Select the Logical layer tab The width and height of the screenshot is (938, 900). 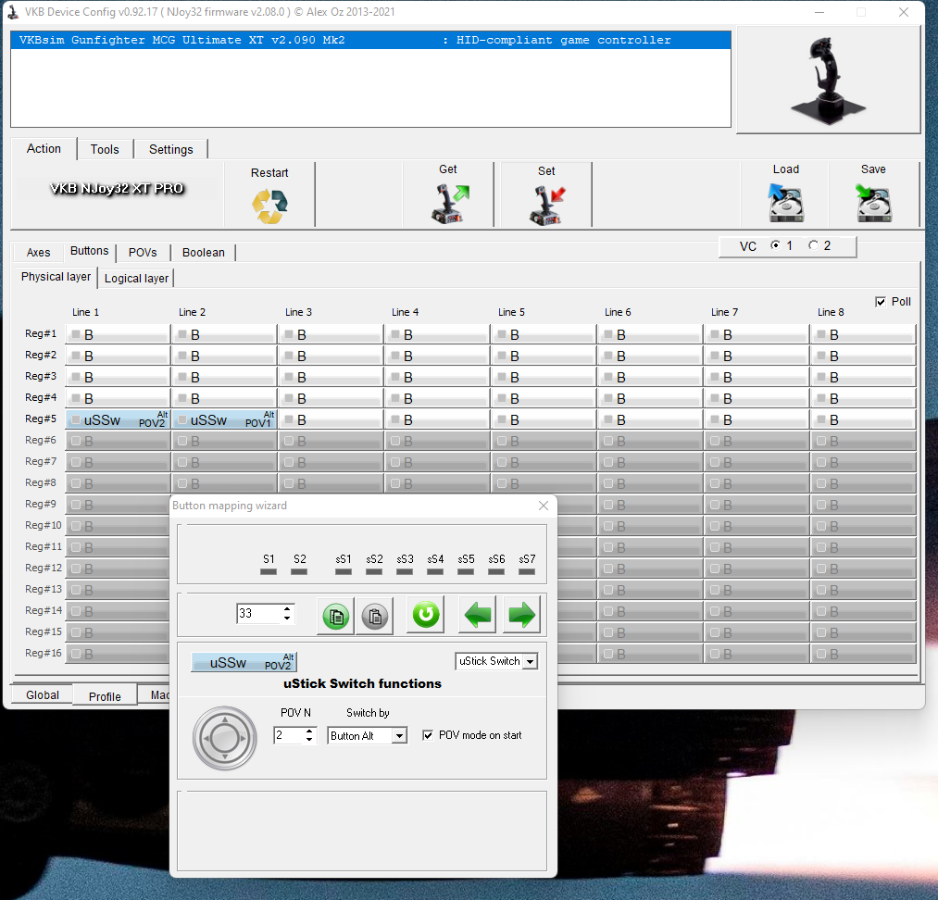[136, 278]
